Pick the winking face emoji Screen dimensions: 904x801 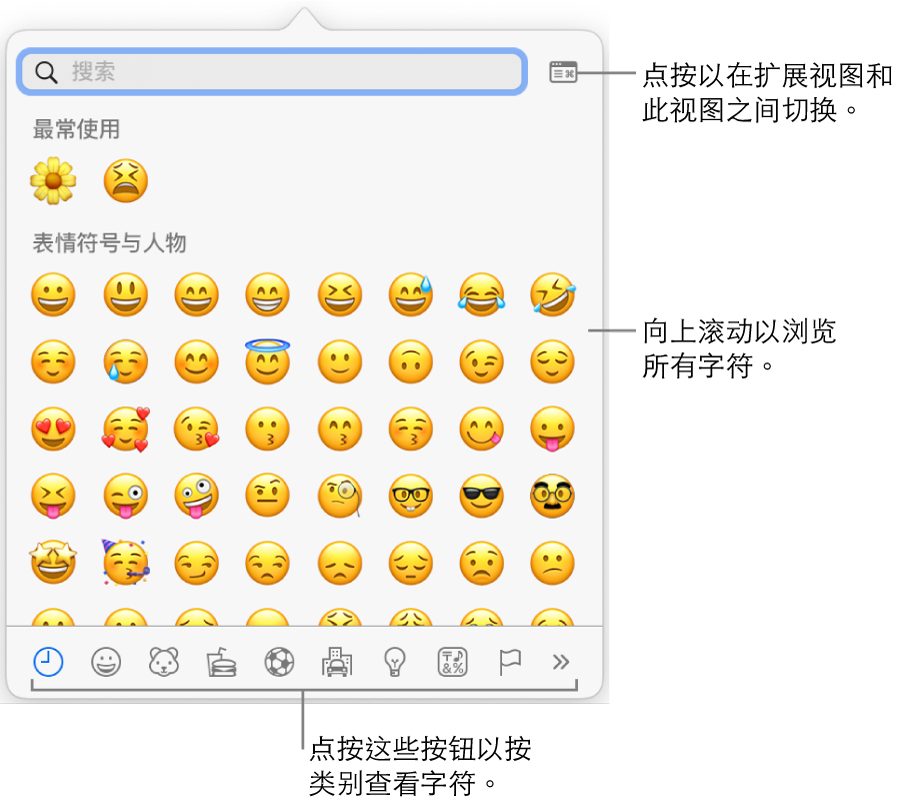coord(482,362)
